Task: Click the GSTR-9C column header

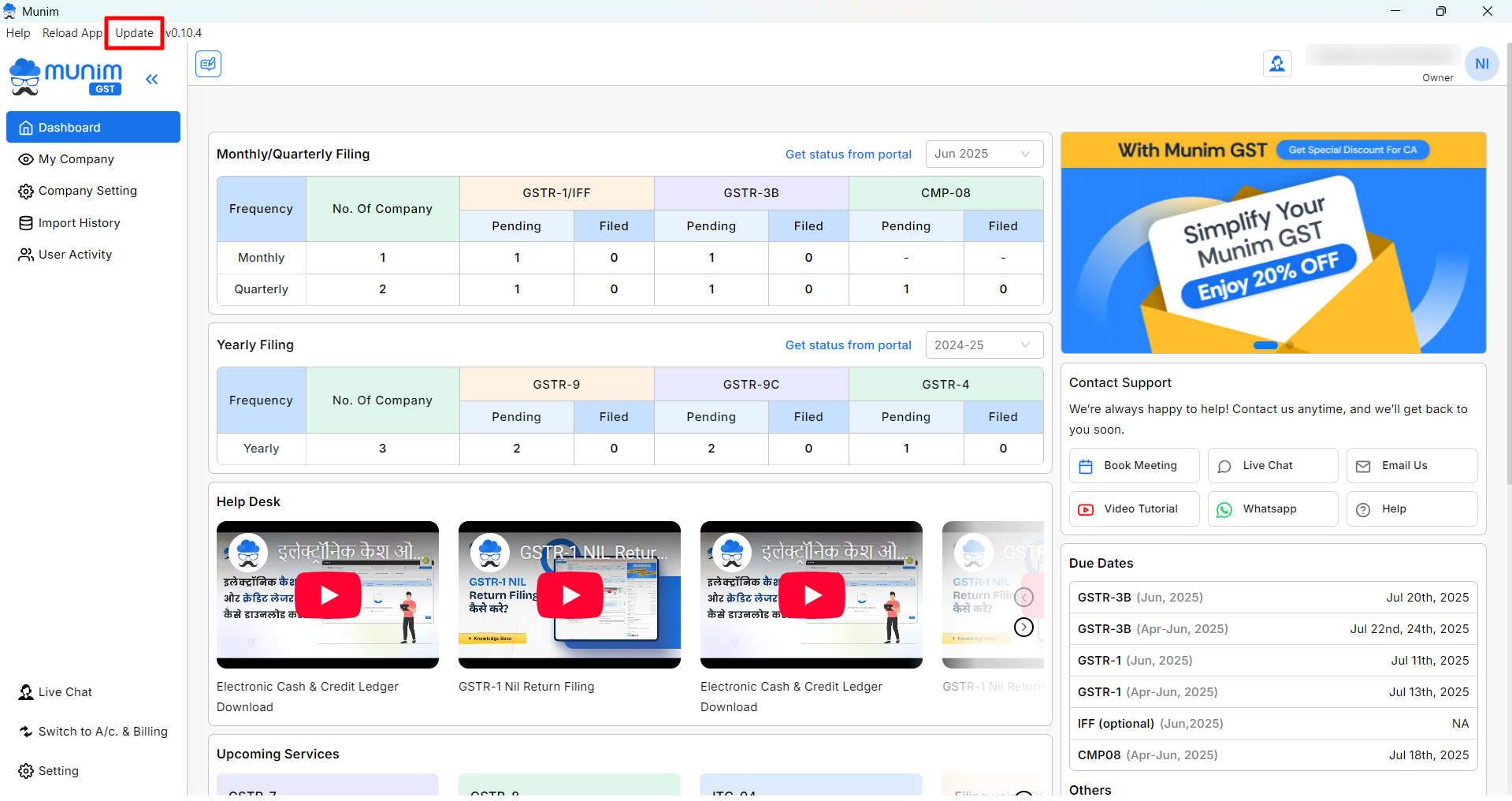Action: pyautogui.click(x=751, y=385)
